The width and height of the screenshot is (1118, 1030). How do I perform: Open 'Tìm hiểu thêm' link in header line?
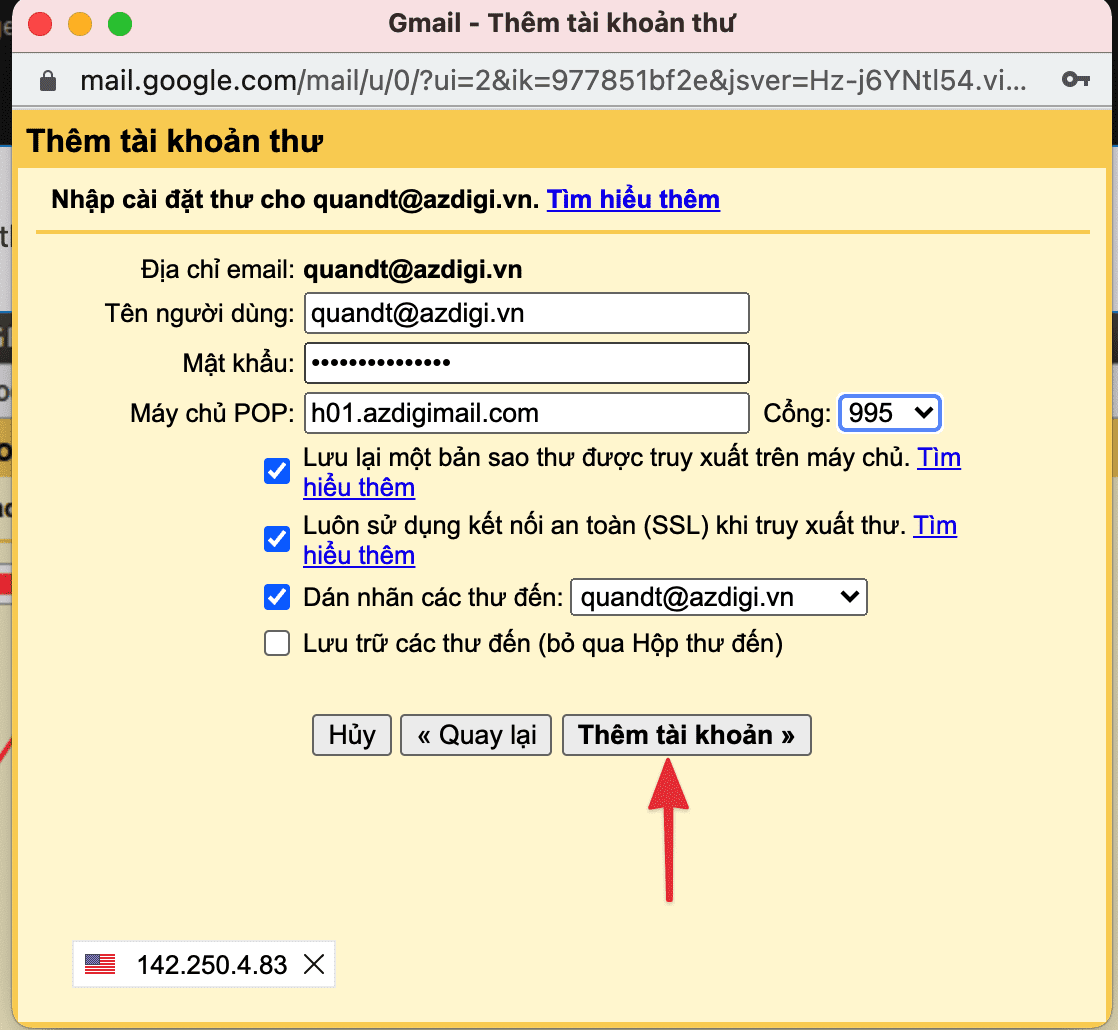(x=633, y=199)
